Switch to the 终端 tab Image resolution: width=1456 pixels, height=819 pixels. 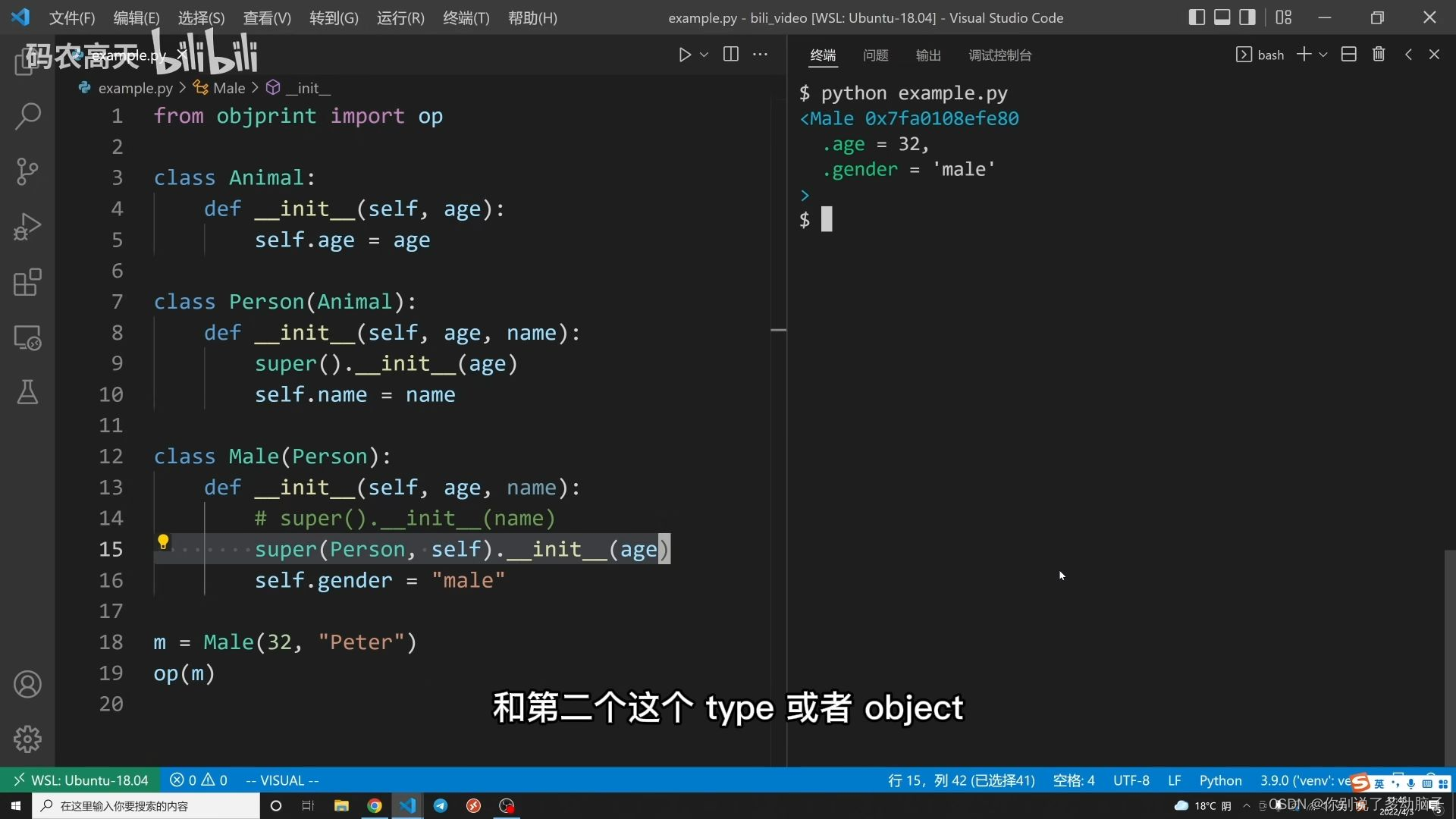823,55
